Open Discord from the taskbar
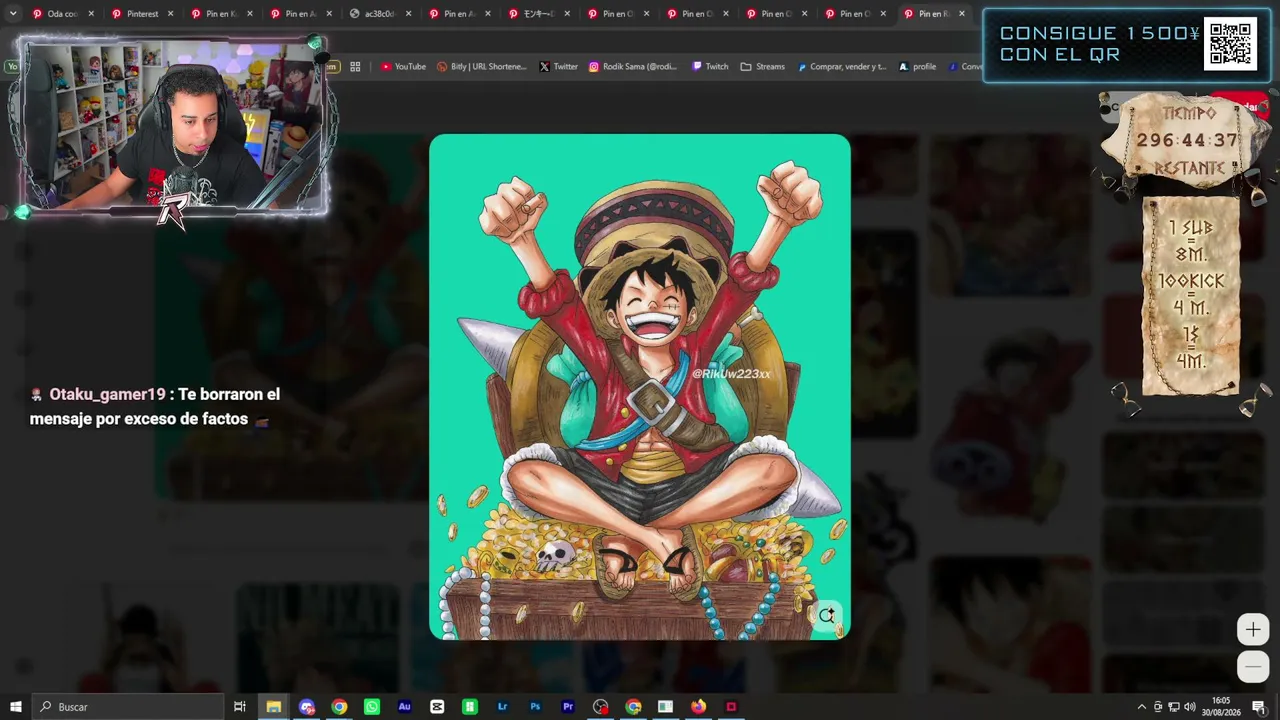Screen dimensions: 1280x720 (307, 707)
